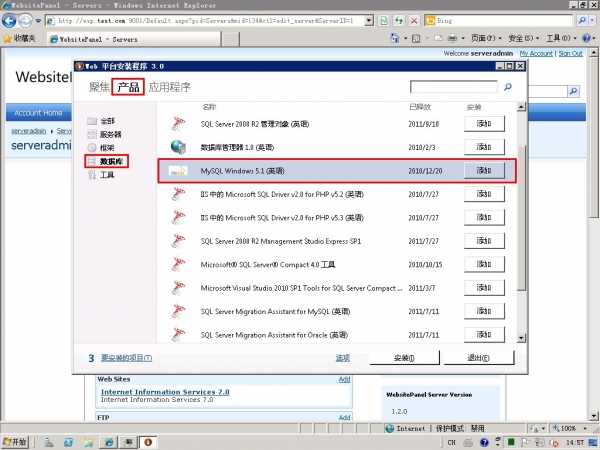Add 数据库管理器 1.0 product
Viewport: 600px width, 450px height.
pyautogui.click(x=484, y=147)
